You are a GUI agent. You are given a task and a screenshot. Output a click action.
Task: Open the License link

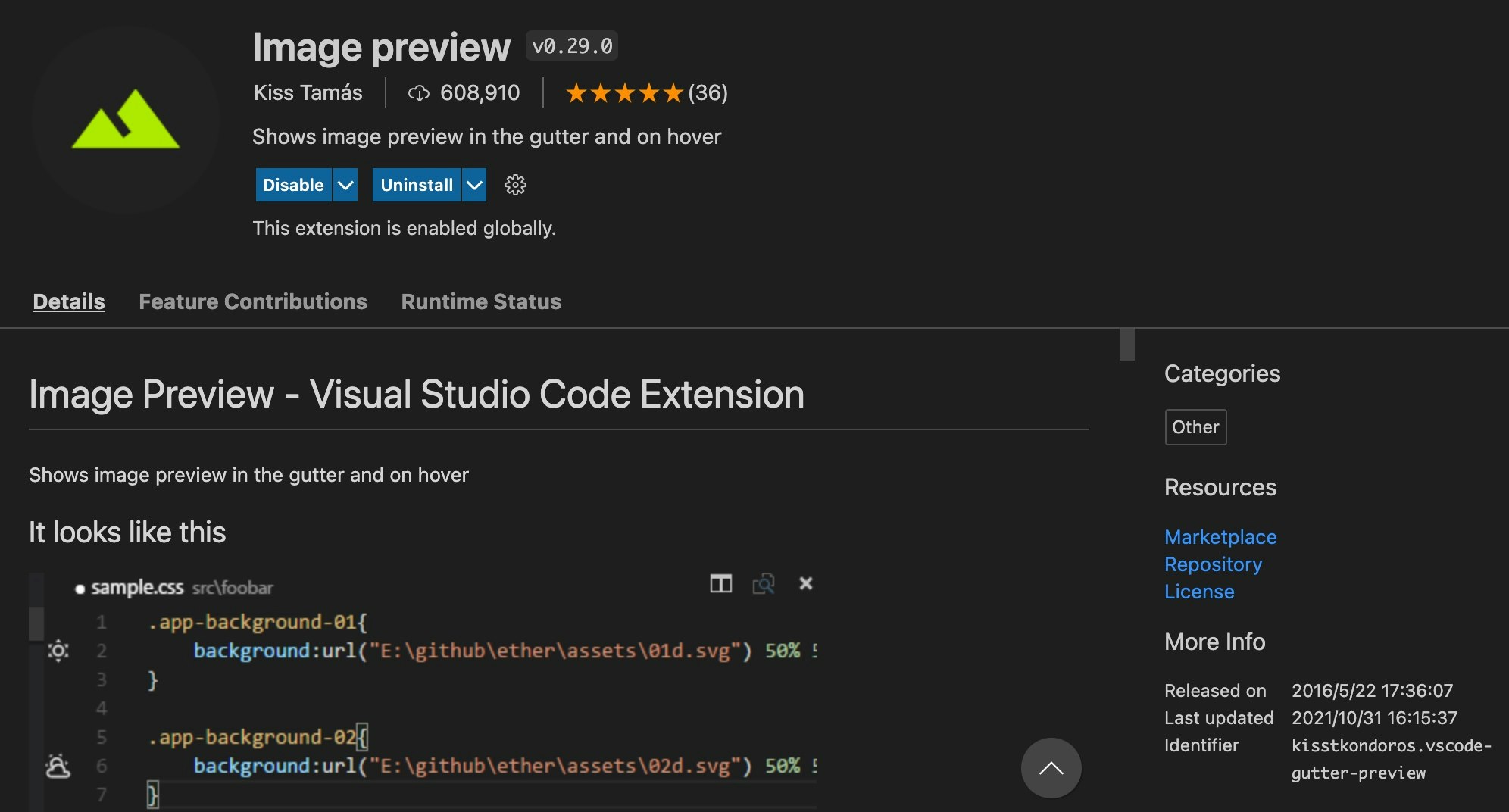(1199, 592)
